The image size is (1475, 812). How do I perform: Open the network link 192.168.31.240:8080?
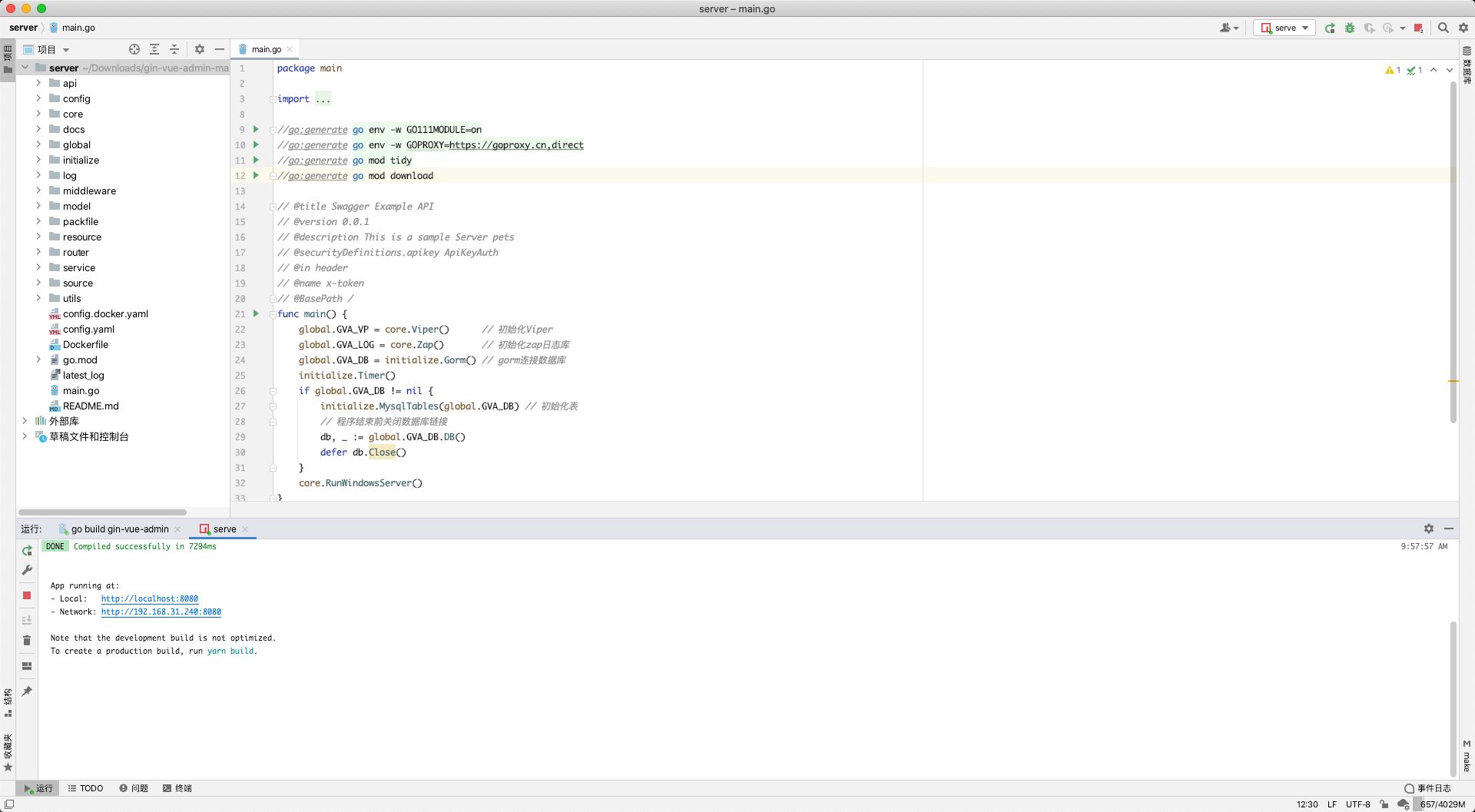pyautogui.click(x=161, y=612)
